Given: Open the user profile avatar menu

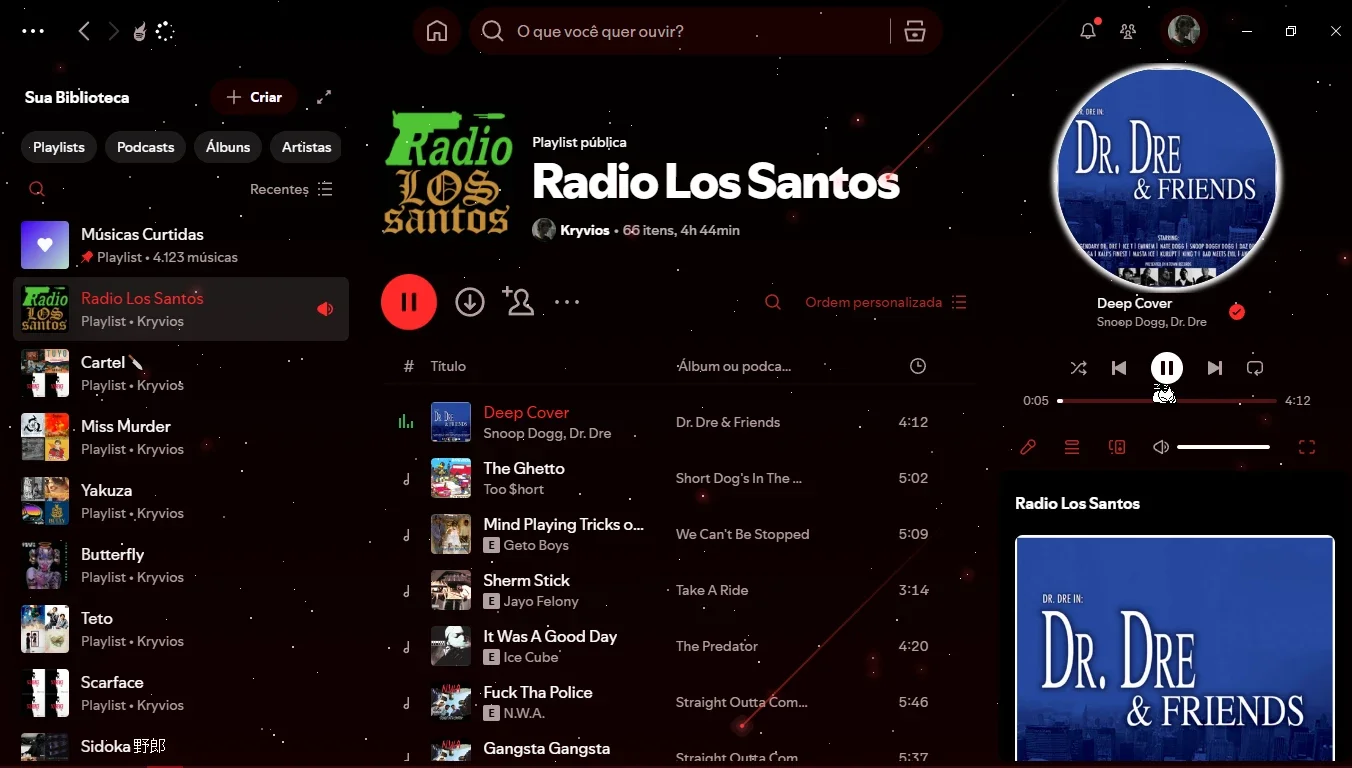Looking at the screenshot, I should point(1184,31).
